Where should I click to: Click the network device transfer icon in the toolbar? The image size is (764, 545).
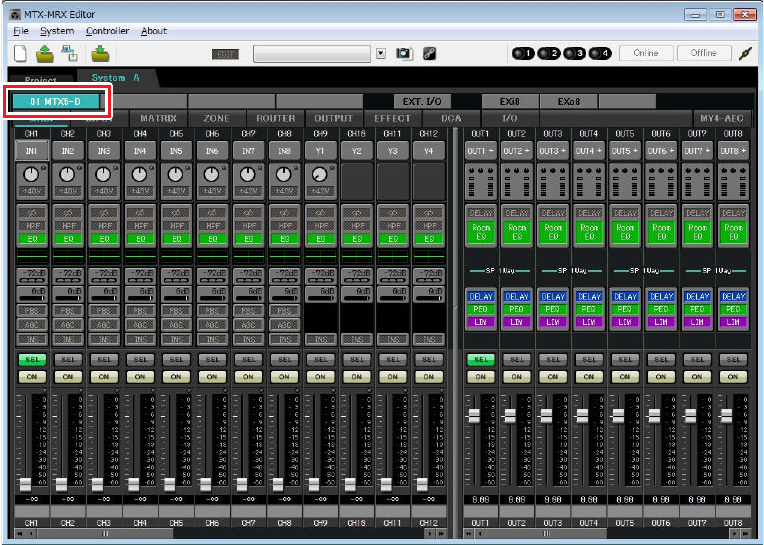tap(69, 54)
